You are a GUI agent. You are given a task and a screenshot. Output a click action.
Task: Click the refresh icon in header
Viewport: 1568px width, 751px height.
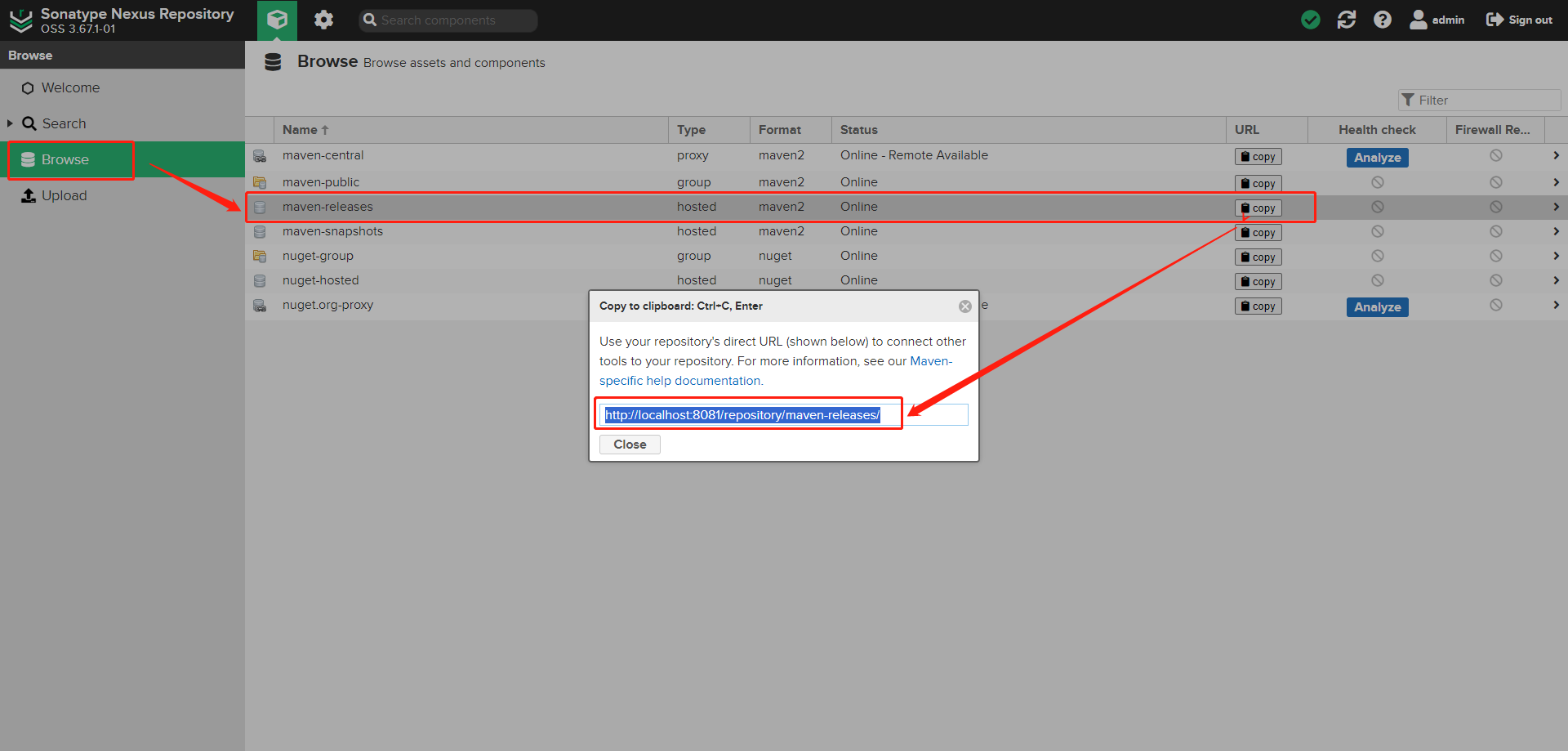click(1347, 20)
